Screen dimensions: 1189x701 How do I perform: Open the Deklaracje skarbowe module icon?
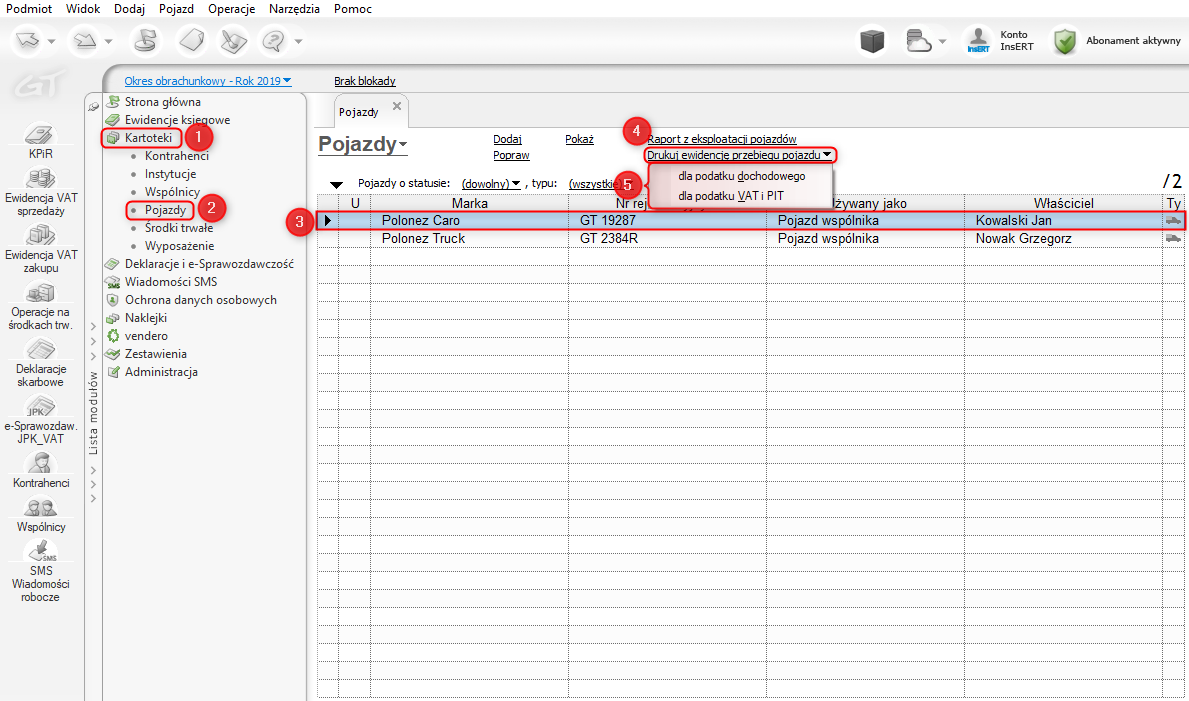[40, 350]
